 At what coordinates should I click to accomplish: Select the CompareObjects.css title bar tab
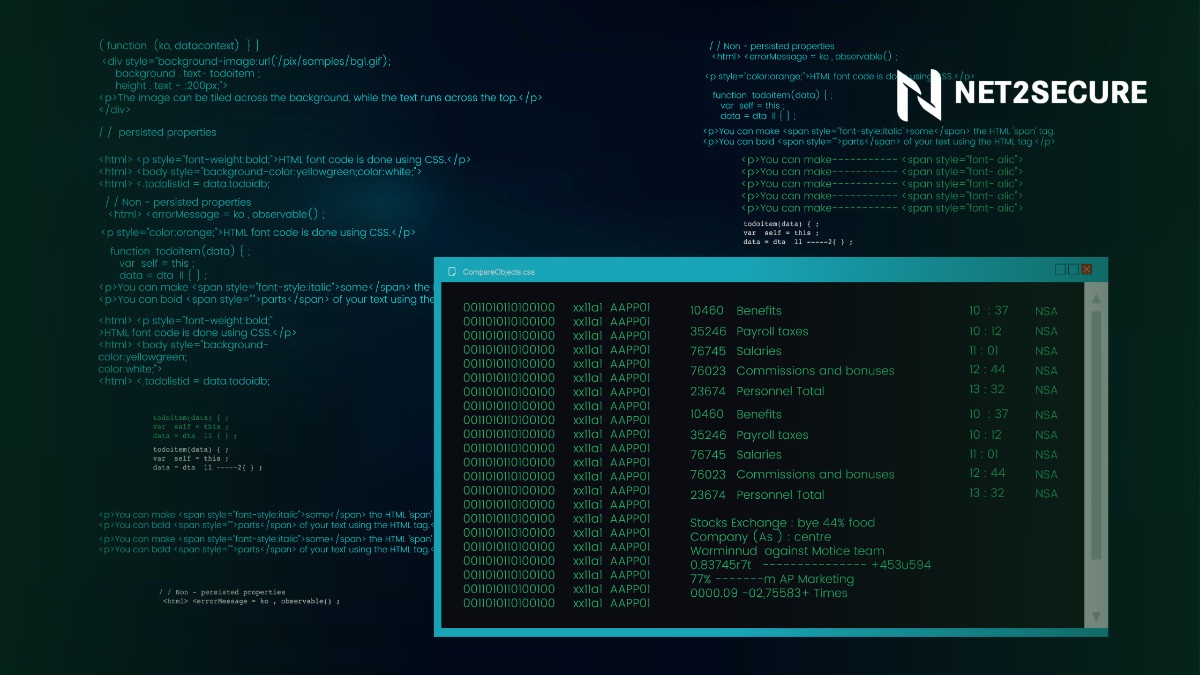498,271
